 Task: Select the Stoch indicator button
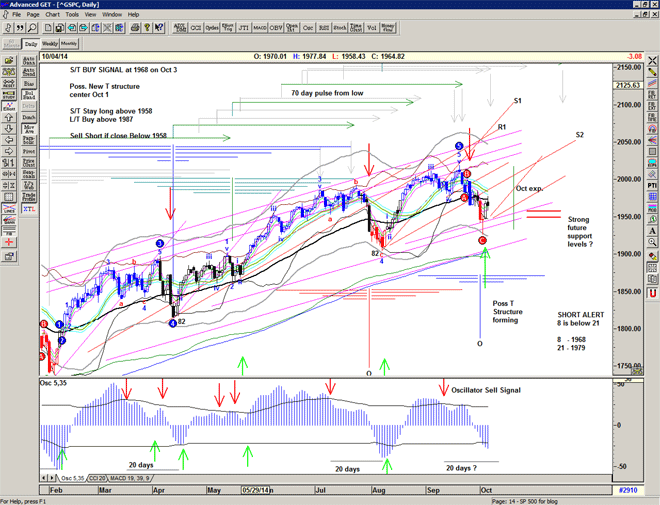point(339,29)
